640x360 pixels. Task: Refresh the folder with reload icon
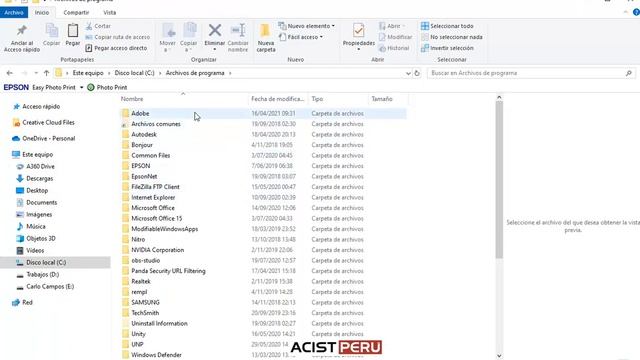point(417,73)
